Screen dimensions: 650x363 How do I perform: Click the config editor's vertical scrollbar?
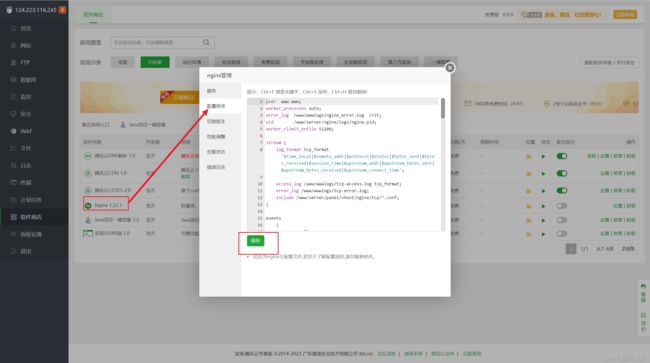click(x=443, y=109)
